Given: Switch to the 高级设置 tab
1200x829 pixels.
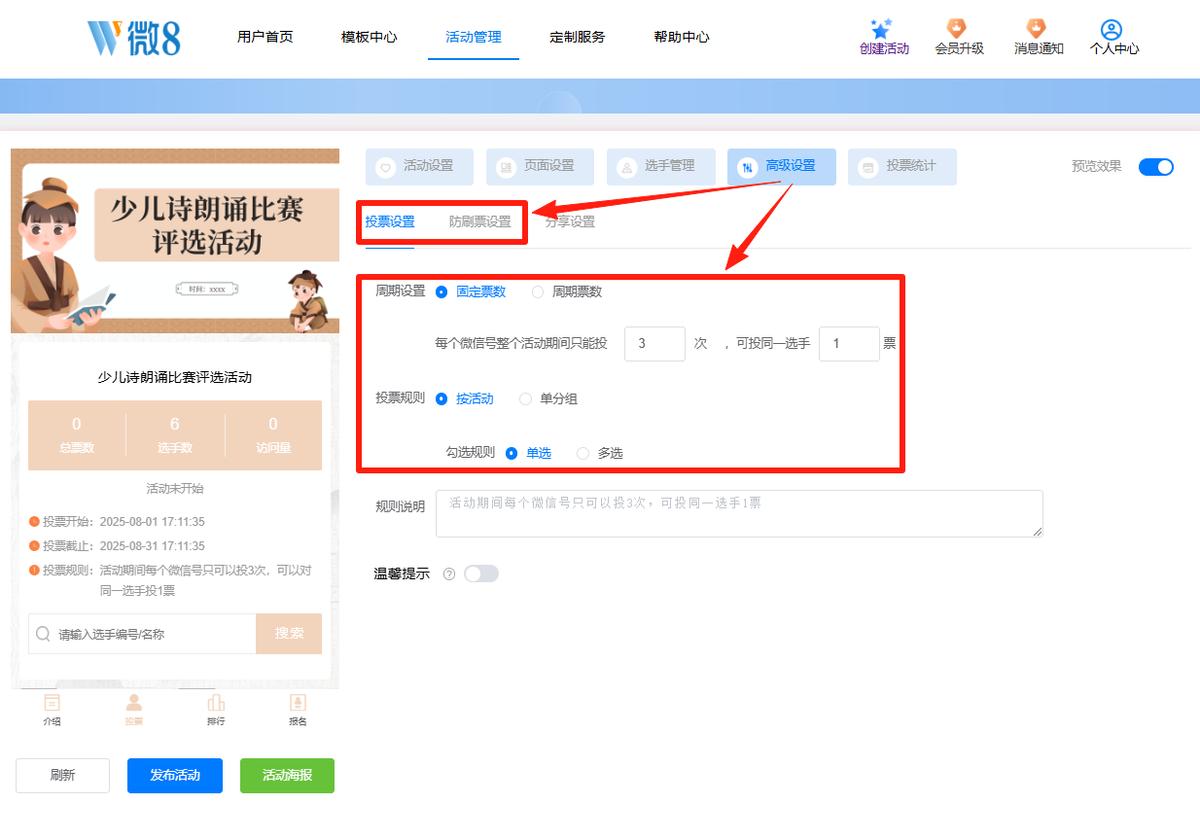Looking at the screenshot, I should (x=781, y=167).
